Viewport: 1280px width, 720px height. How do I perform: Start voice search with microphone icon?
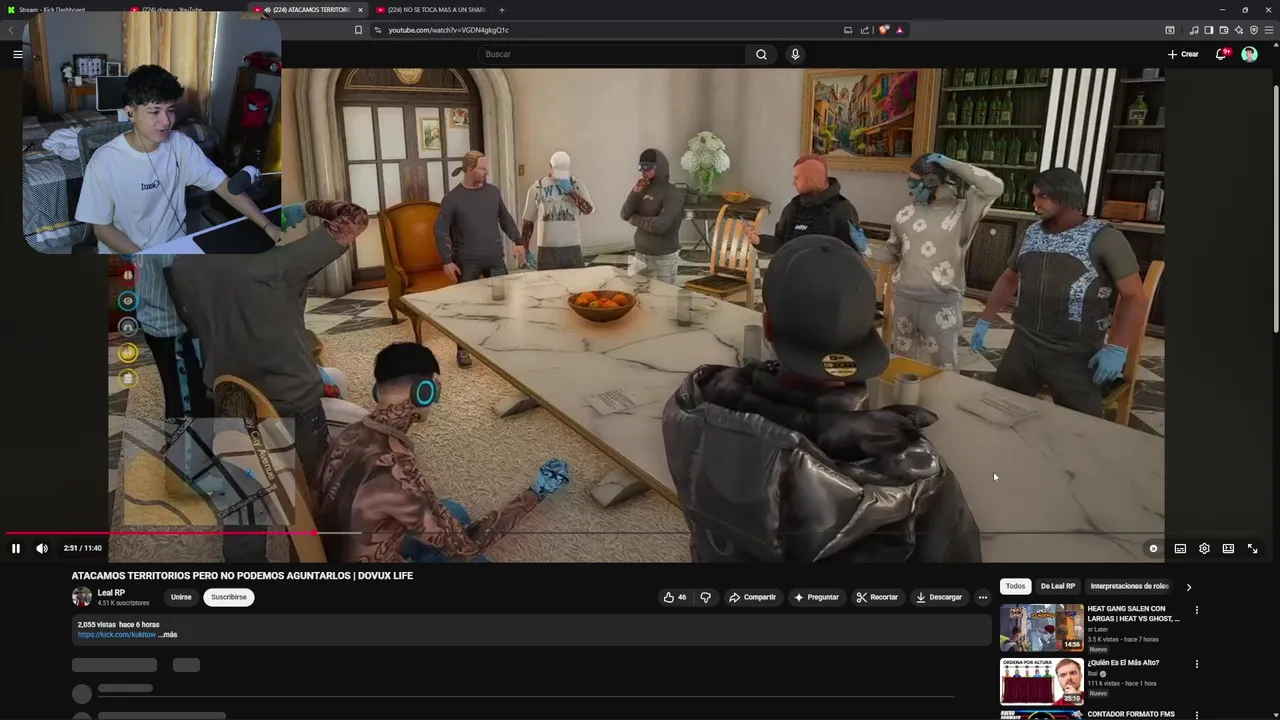[795, 54]
